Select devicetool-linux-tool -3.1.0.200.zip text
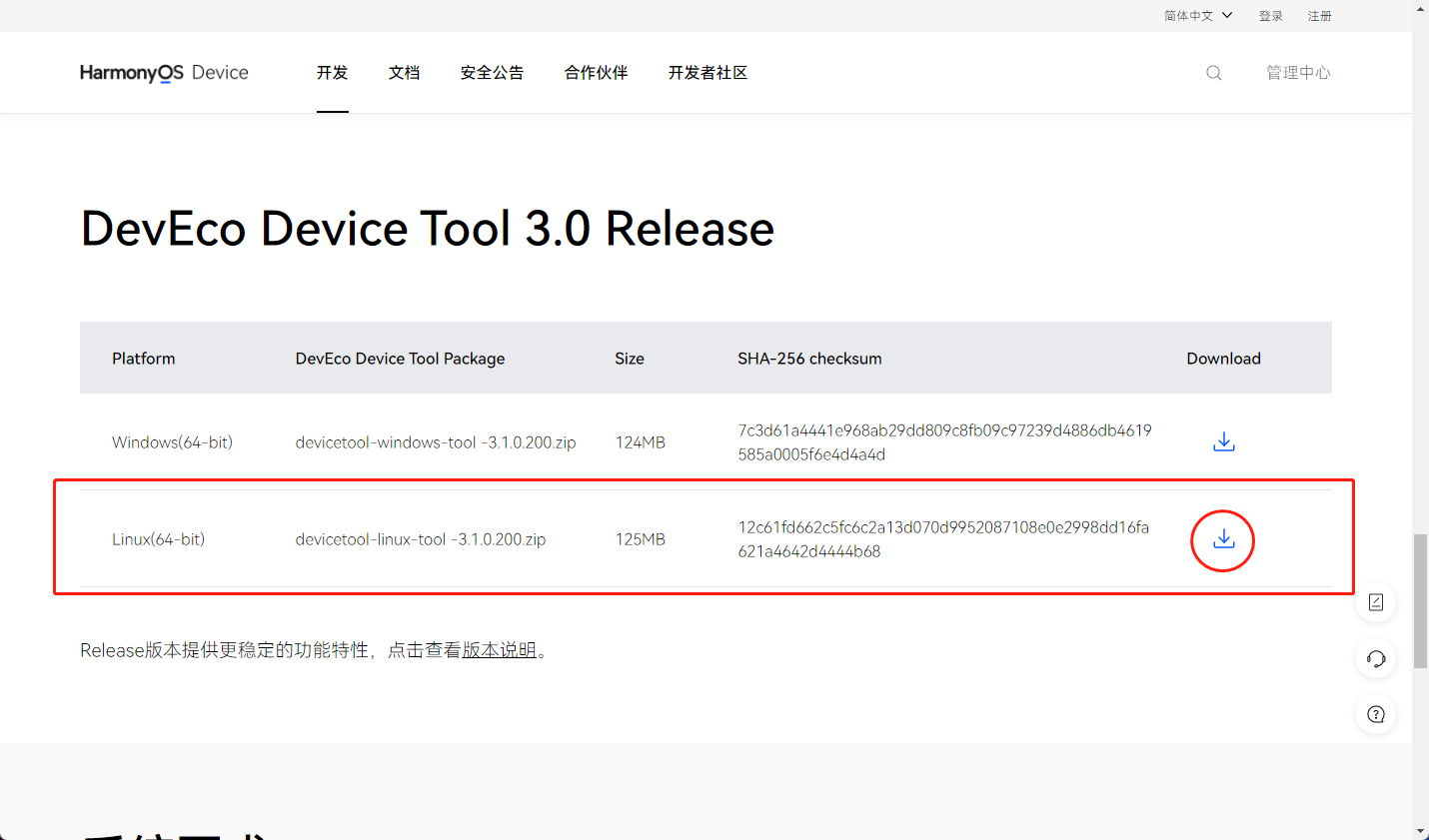Viewport: 1429px width, 840px height. 421,539
